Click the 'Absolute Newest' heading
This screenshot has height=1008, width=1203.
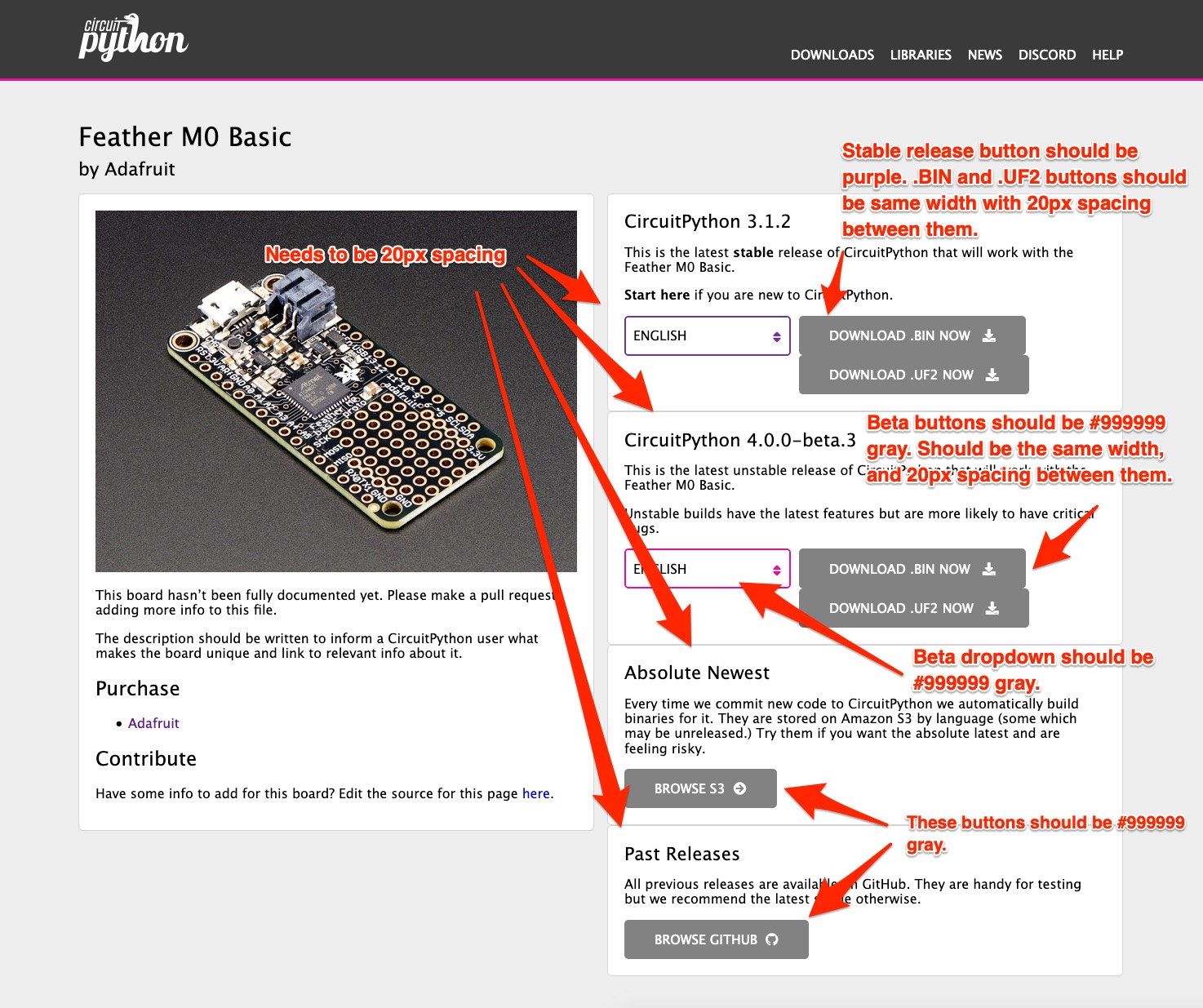697,673
